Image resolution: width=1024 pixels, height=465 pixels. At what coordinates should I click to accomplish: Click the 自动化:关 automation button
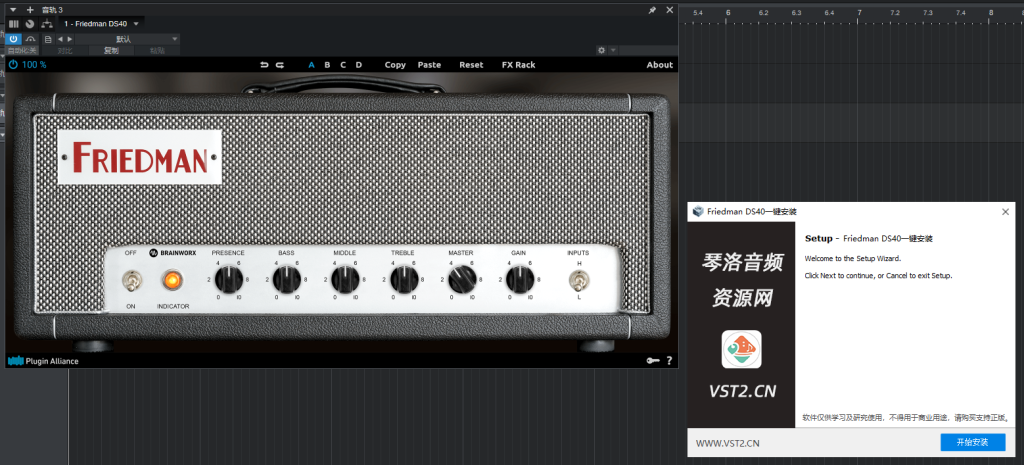tap(22, 50)
